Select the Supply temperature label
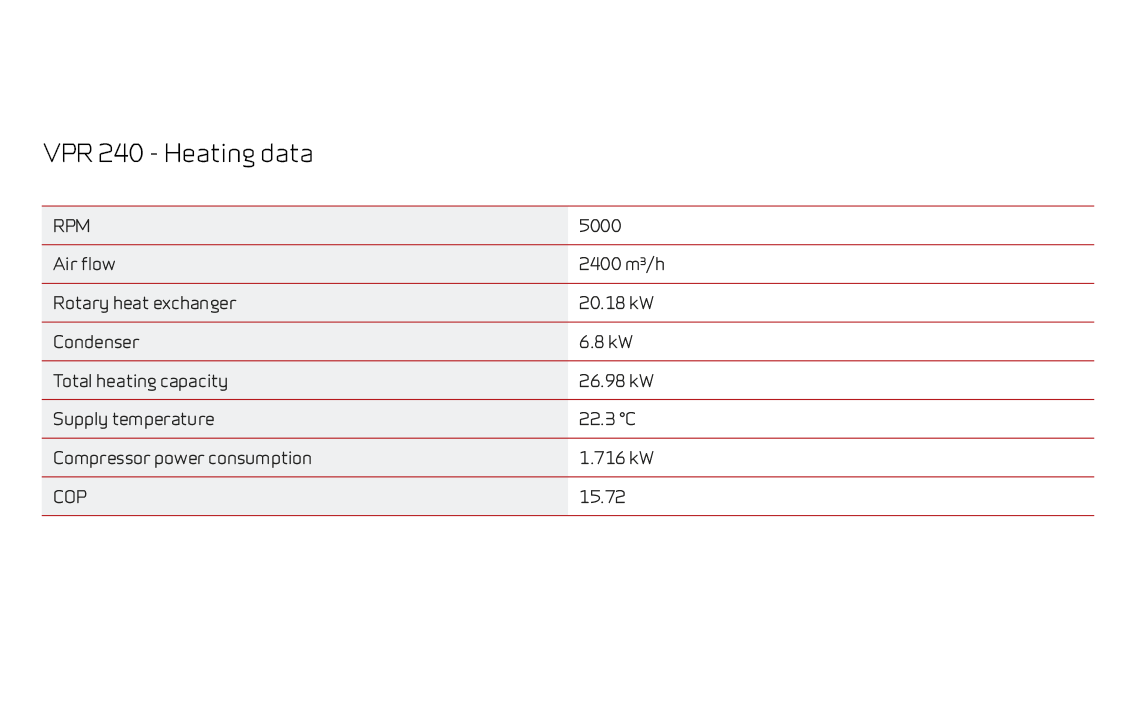This screenshot has width=1144, height=724. point(133,420)
